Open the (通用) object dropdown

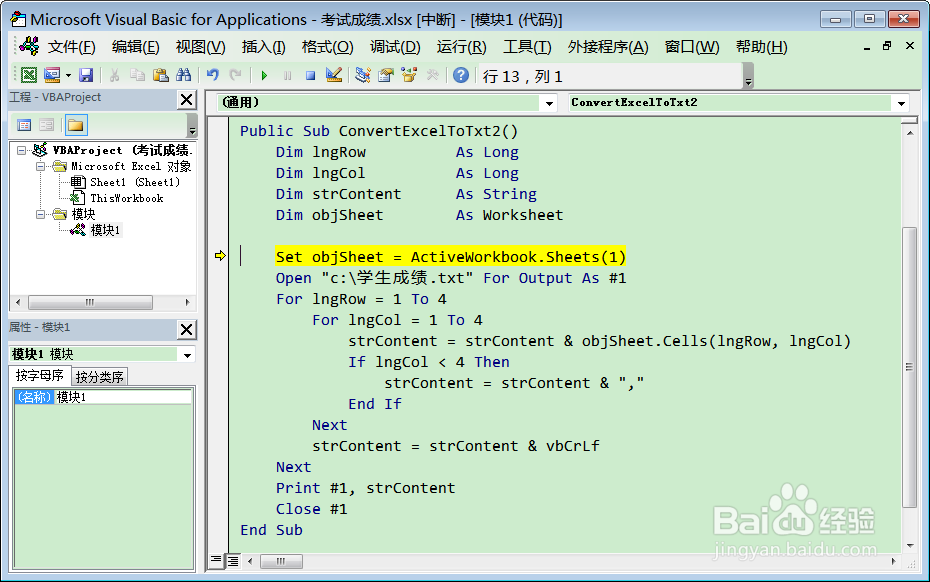[549, 103]
